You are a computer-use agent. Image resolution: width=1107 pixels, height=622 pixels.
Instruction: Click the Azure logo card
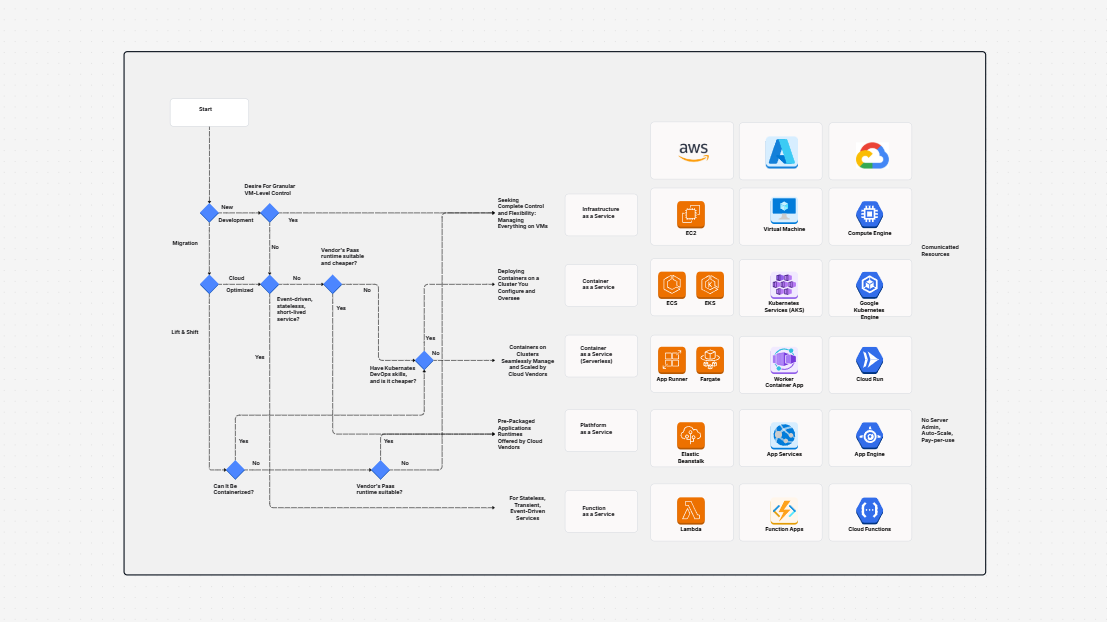click(x=781, y=151)
